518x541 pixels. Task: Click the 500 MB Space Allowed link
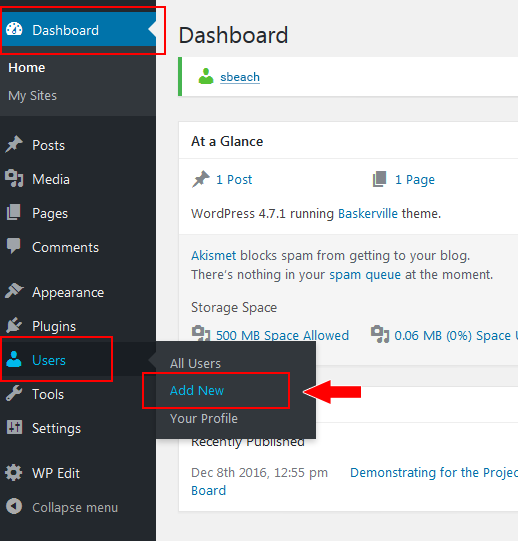[x=282, y=335]
